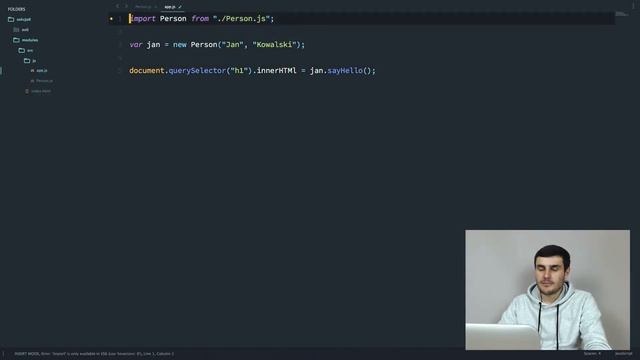Click "Person" identifier in import line
Image resolution: width=640 pixels, height=360 pixels.
click(173, 19)
